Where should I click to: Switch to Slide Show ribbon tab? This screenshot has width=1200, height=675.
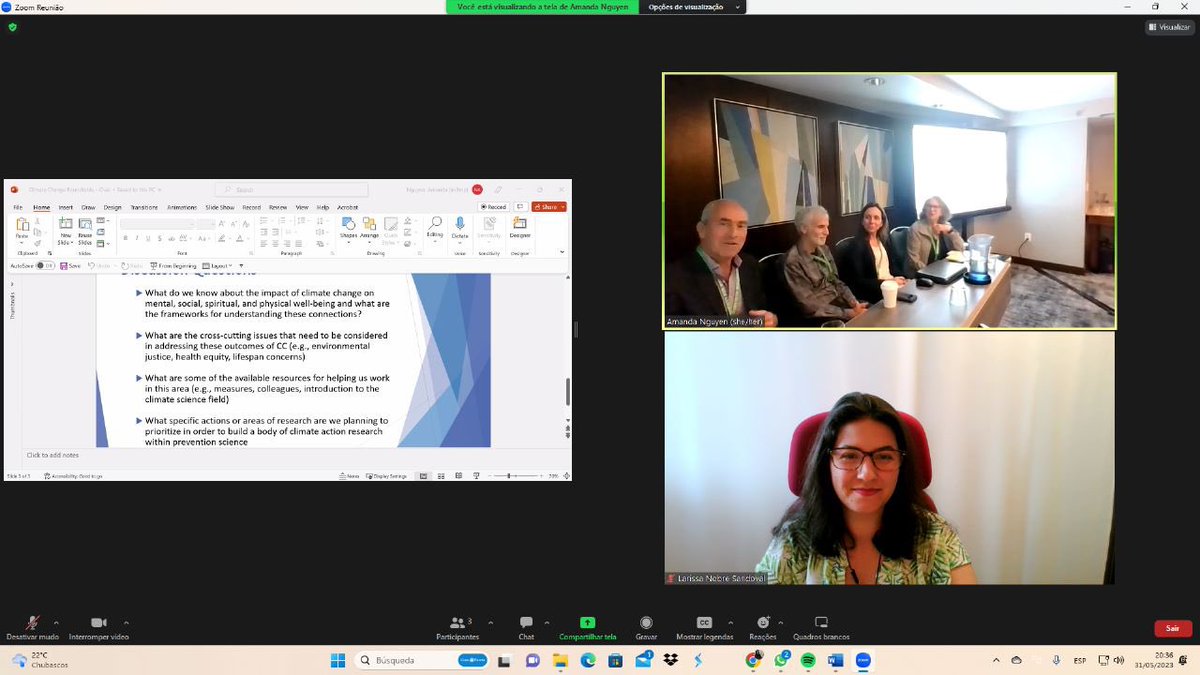click(x=219, y=208)
